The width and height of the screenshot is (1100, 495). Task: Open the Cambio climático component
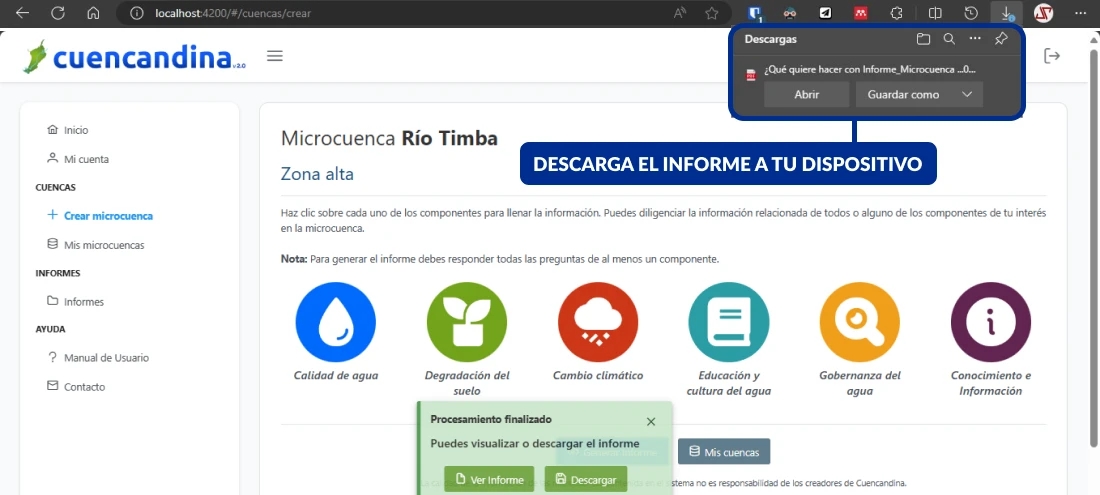pyautogui.click(x=598, y=322)
